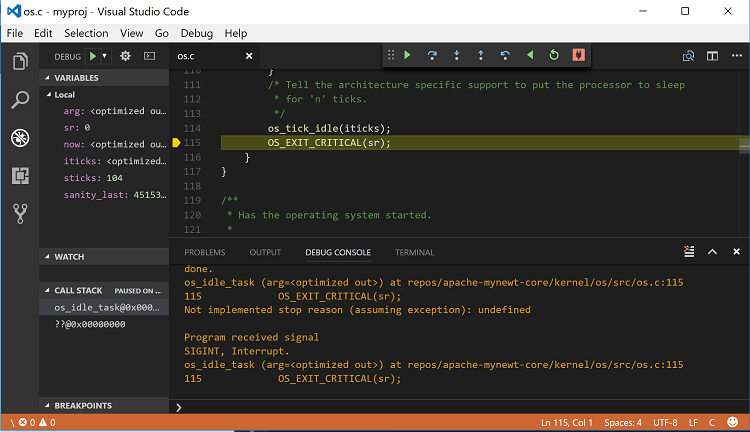Click the search-in-editor icon at top right
The image size is (750, 432).
[x=688, y=56]
